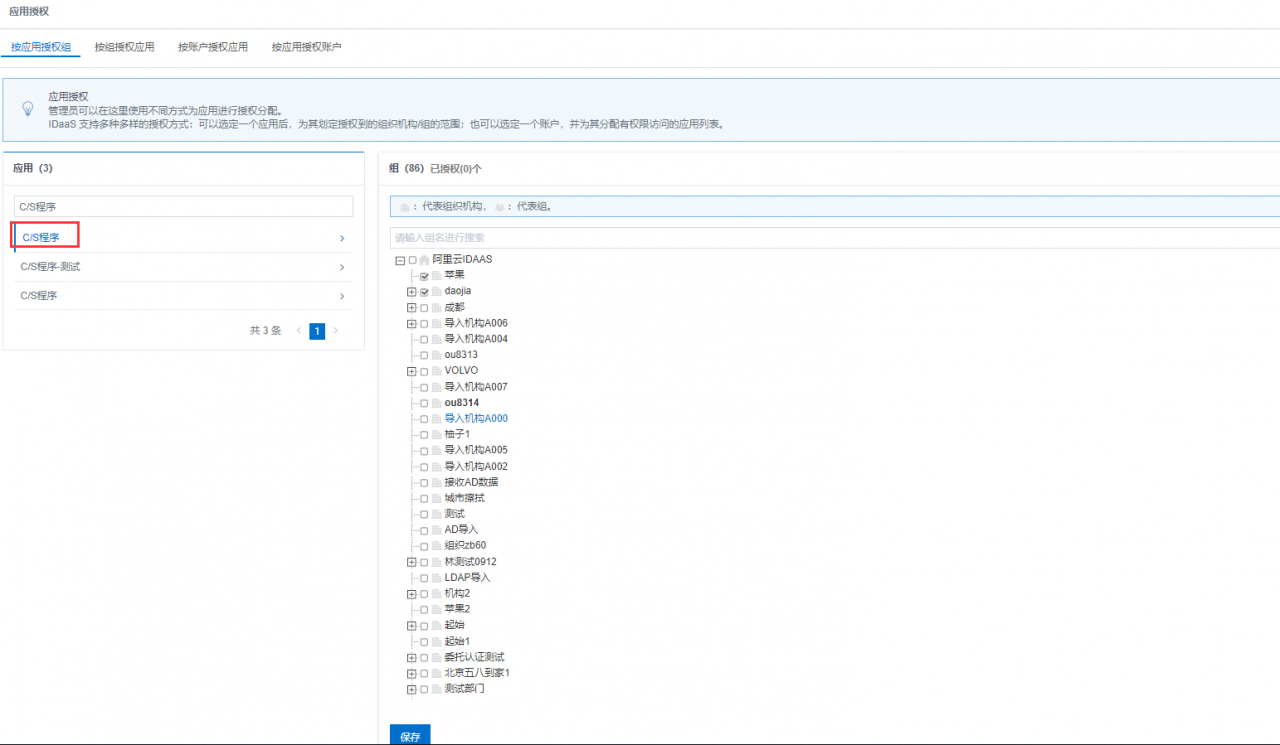Click the organization icon next to VOLVO
This screenshot has height=745, width=1280.
pos(436,371)
